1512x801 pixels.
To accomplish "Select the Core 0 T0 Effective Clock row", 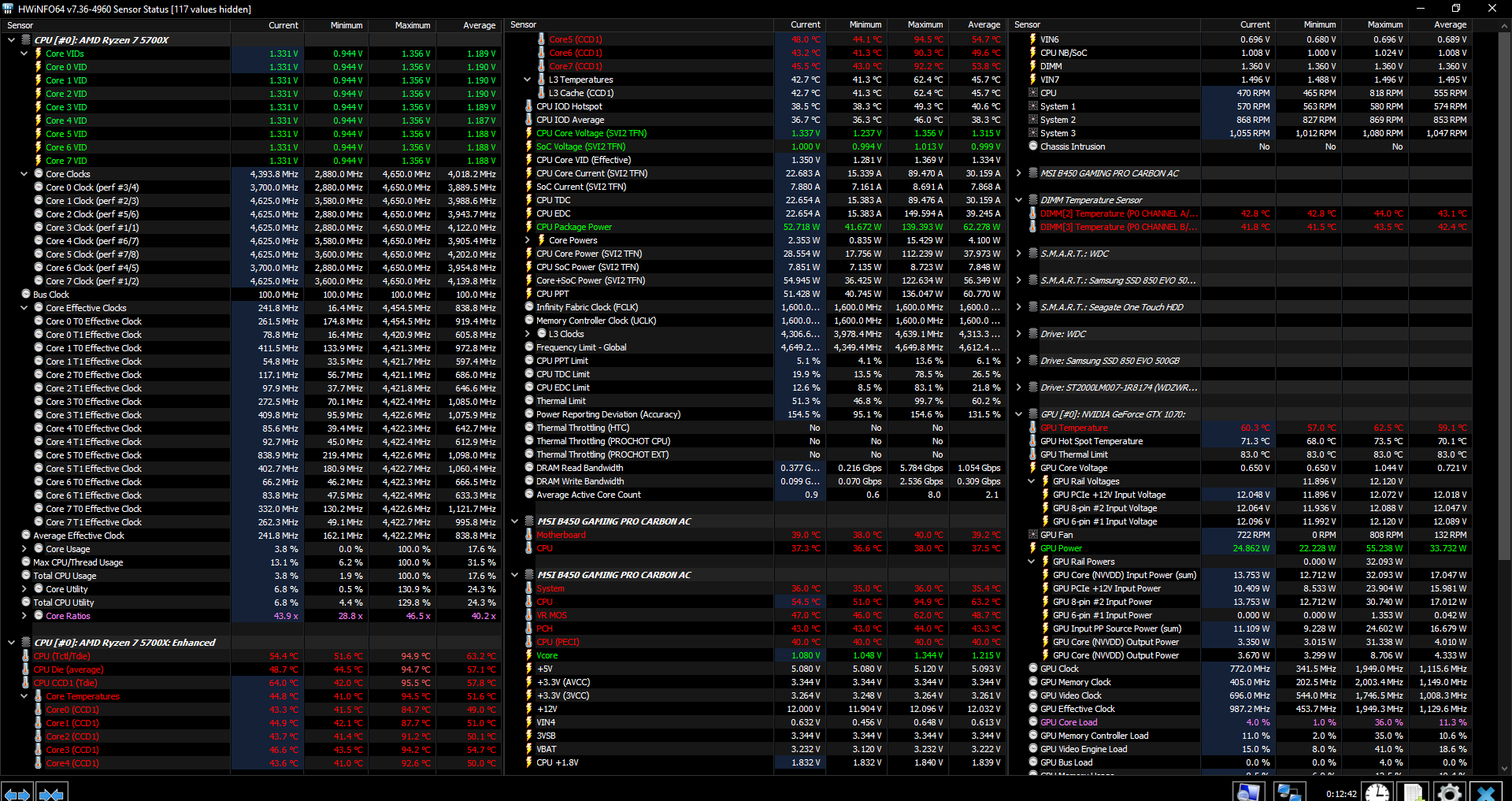I will (x=251, y=321).
